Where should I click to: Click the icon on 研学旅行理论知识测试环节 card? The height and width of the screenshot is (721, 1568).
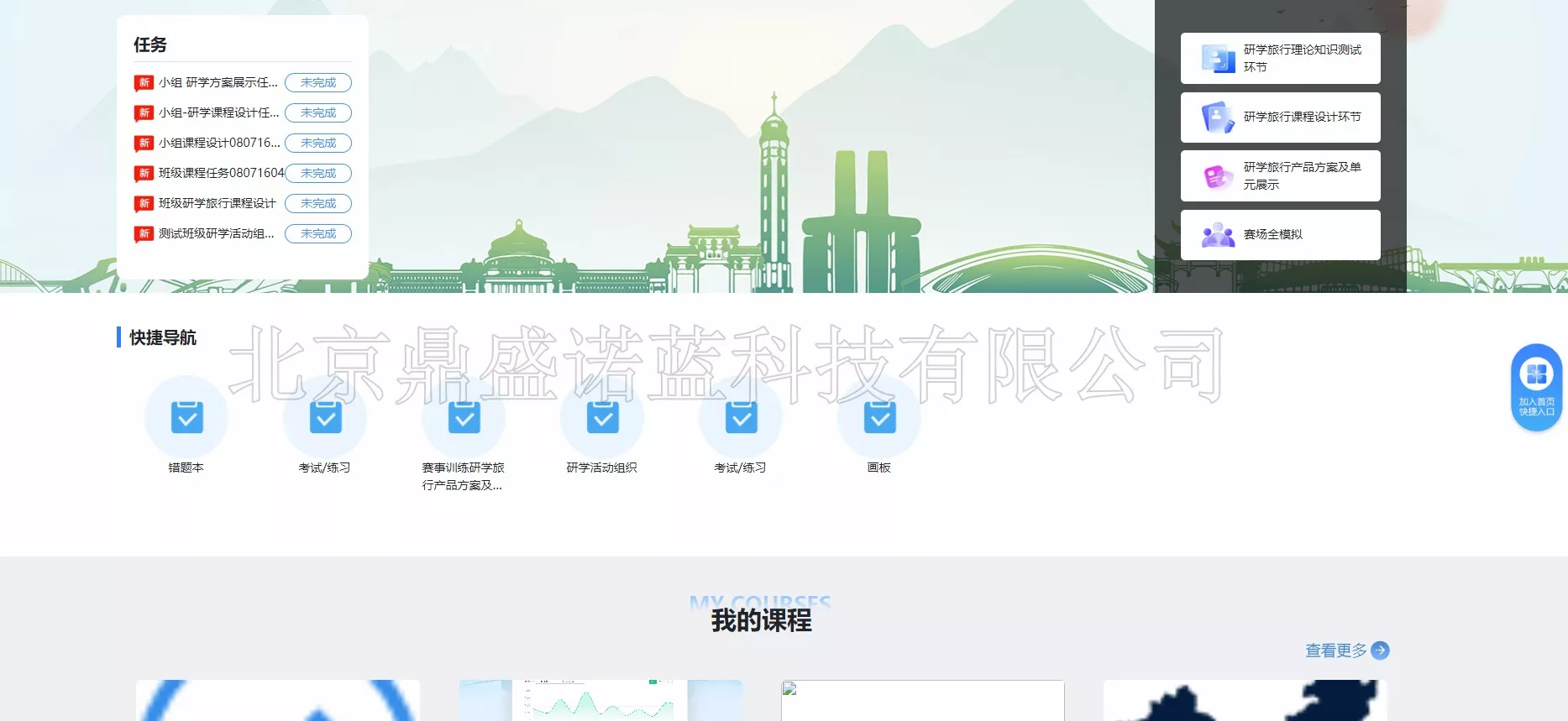(1218, 59)
